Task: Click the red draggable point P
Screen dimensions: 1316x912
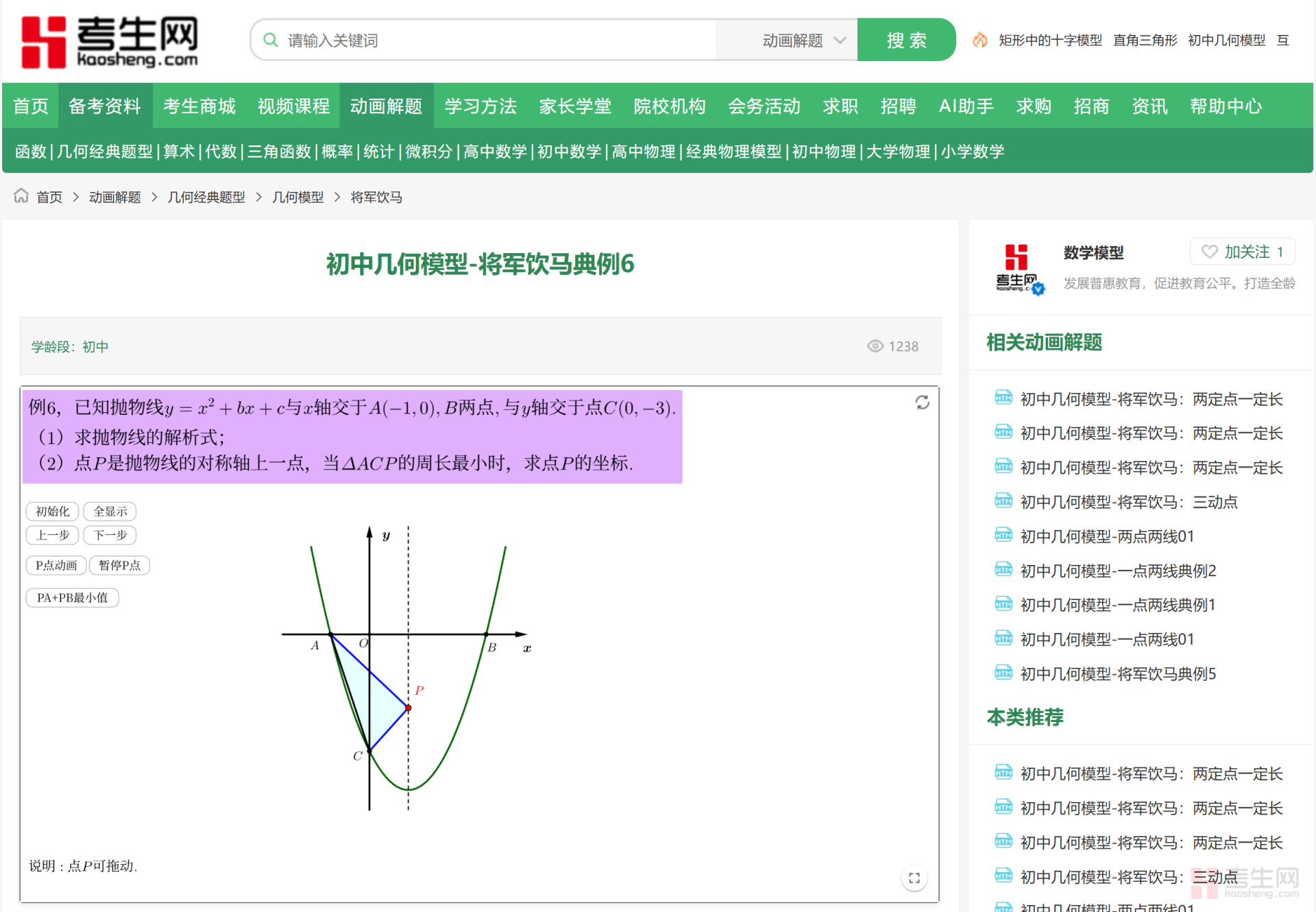Action: [x=409, y=708]
